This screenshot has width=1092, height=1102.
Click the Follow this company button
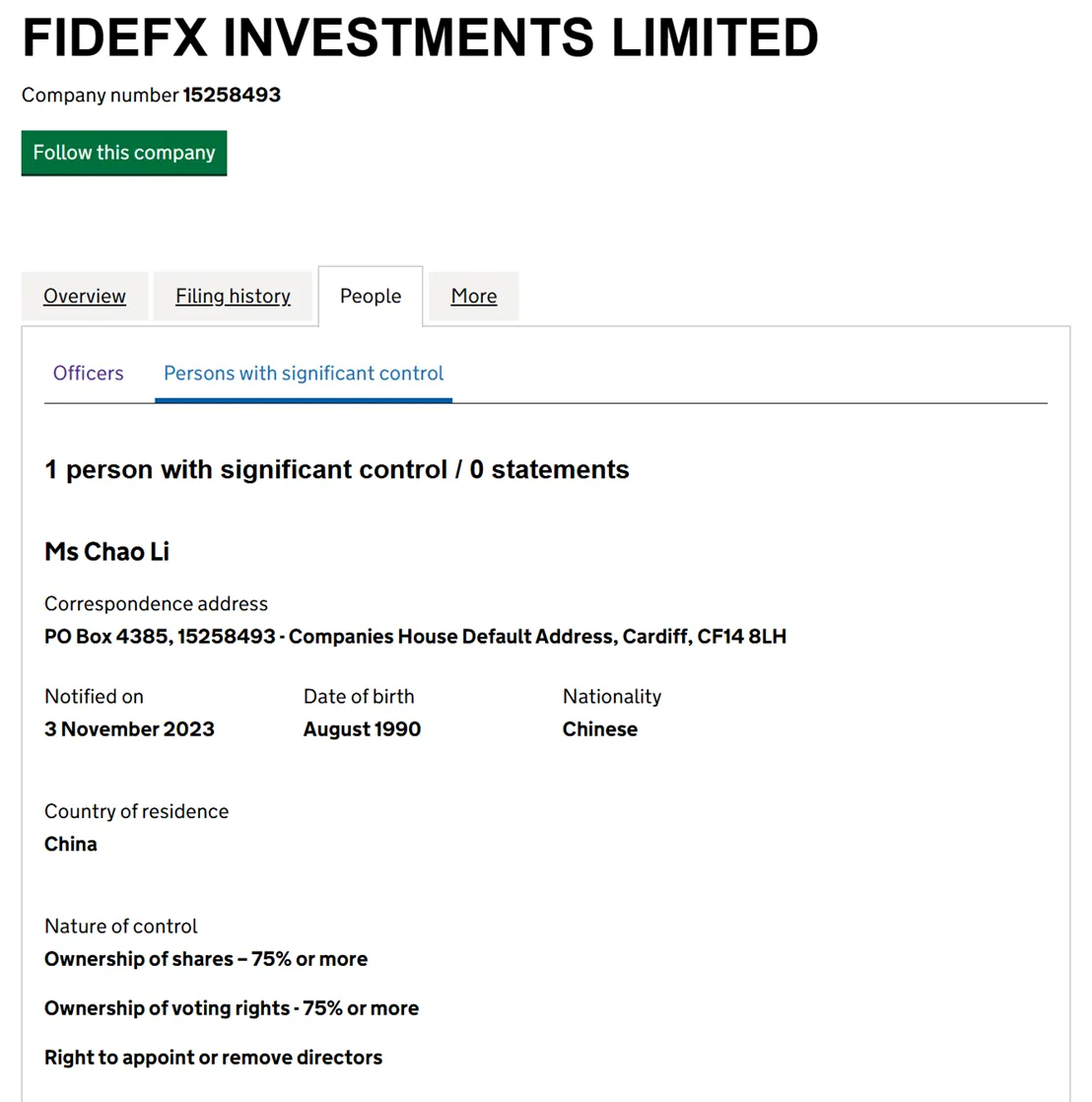coord(123,153)
